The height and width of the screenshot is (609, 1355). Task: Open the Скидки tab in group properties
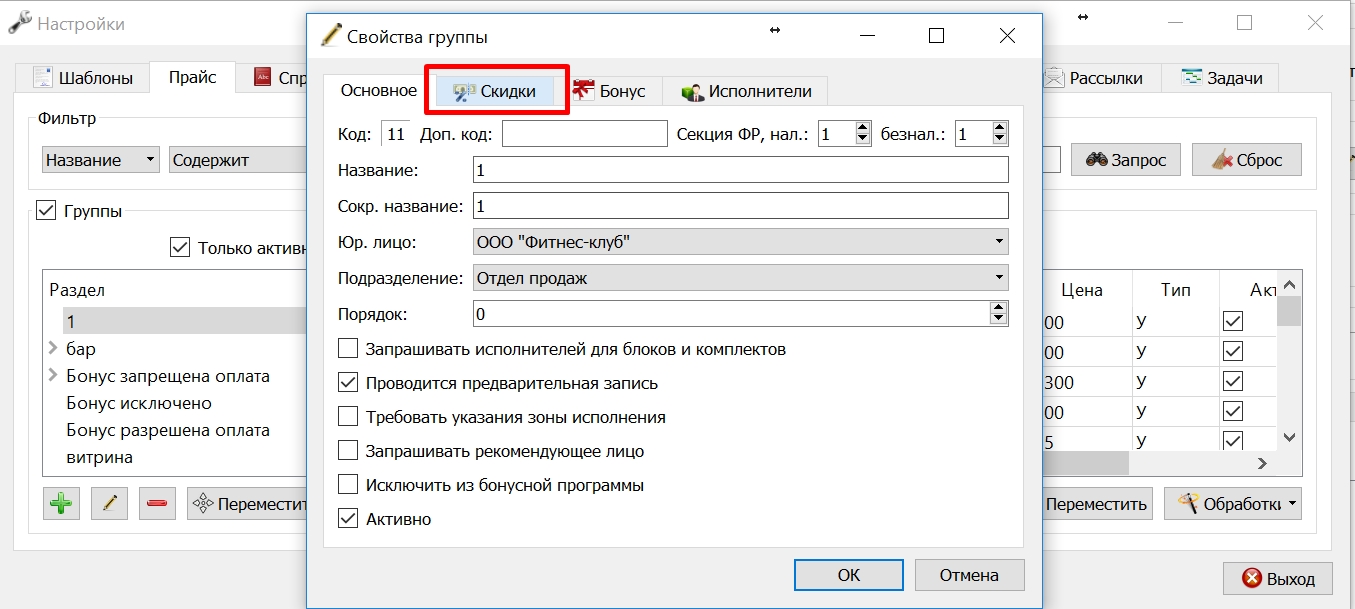(497, 91)
